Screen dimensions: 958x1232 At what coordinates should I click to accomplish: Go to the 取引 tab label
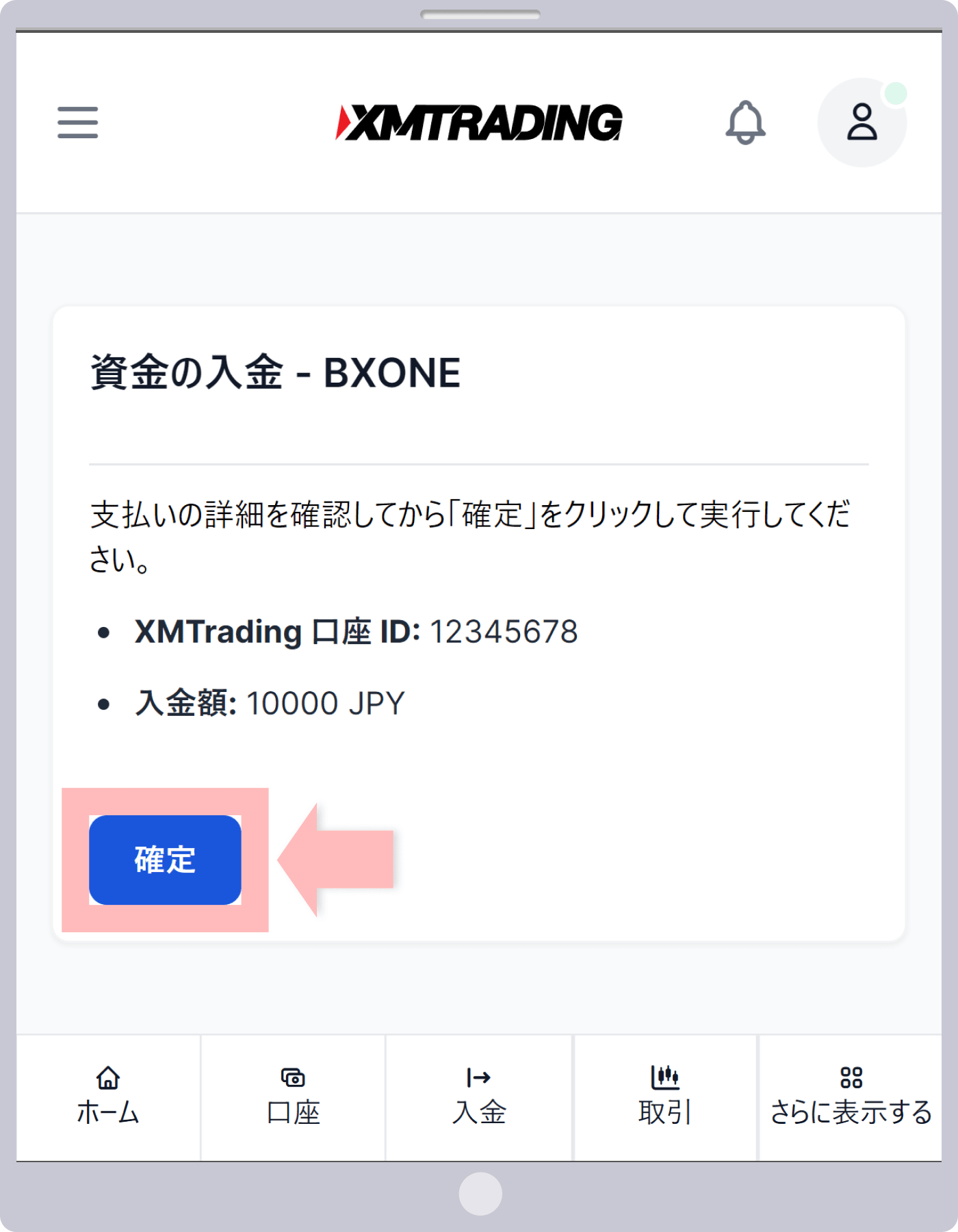click(664, 1113)
